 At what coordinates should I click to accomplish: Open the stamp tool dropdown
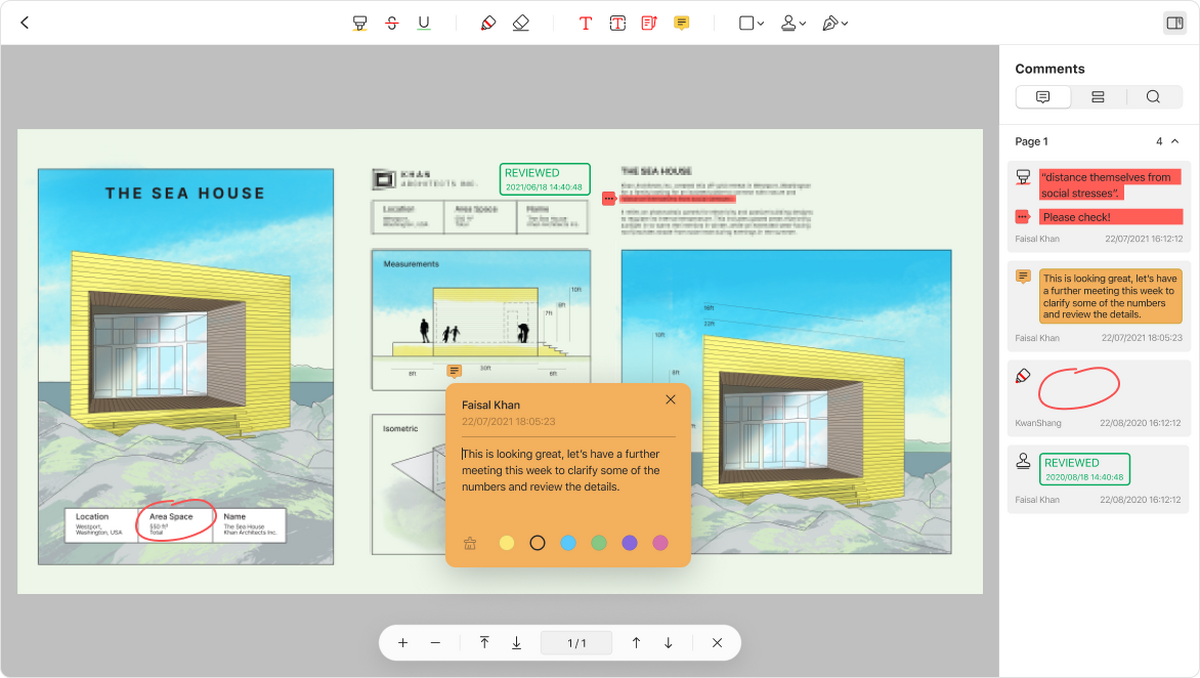pos(793,23)
